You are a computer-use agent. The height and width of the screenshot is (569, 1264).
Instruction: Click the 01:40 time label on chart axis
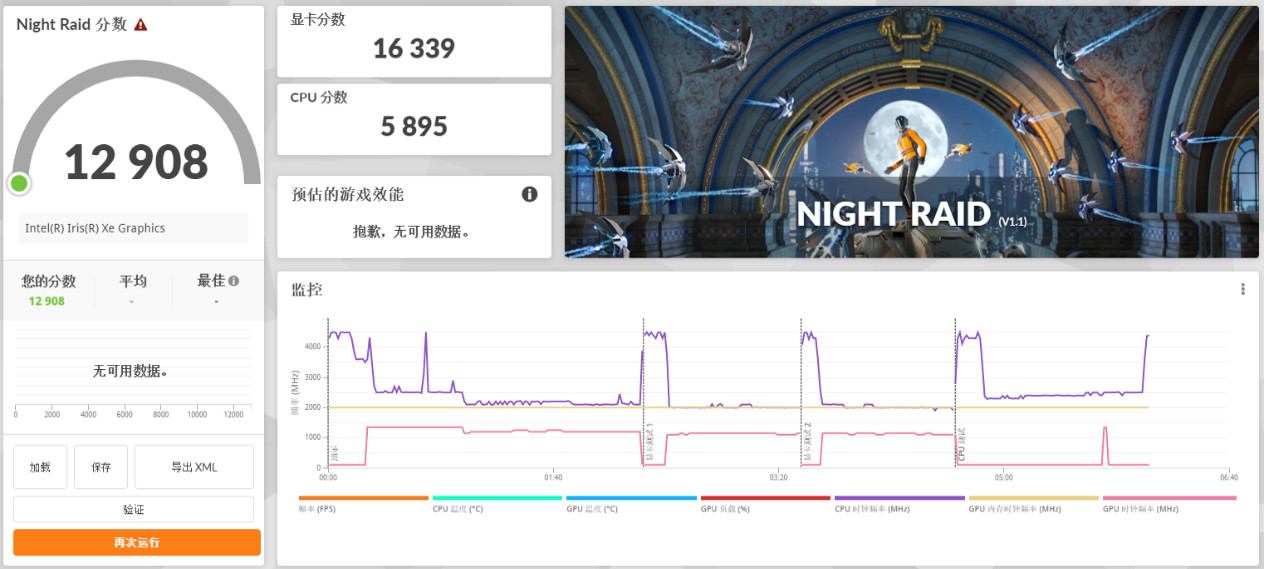553,477
